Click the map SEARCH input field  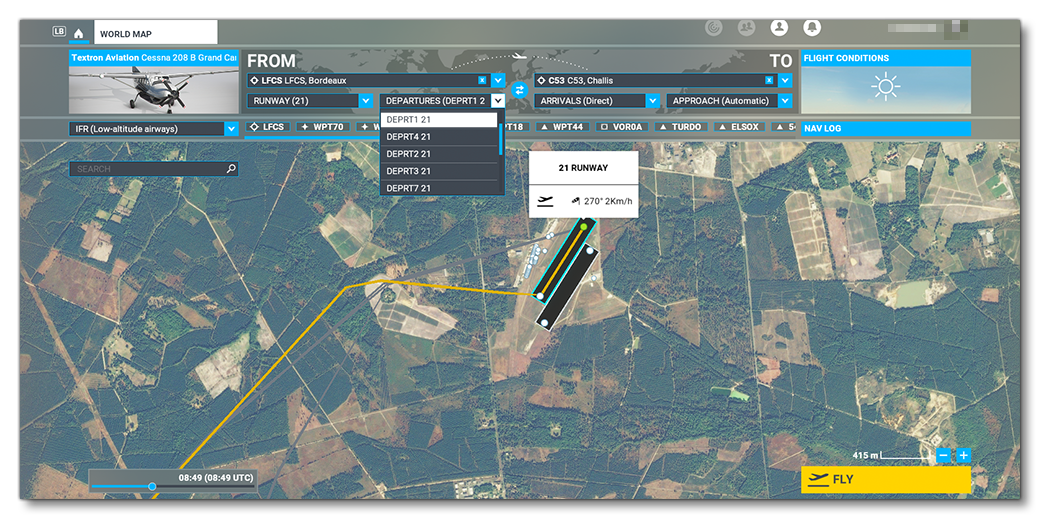point(148,169)
